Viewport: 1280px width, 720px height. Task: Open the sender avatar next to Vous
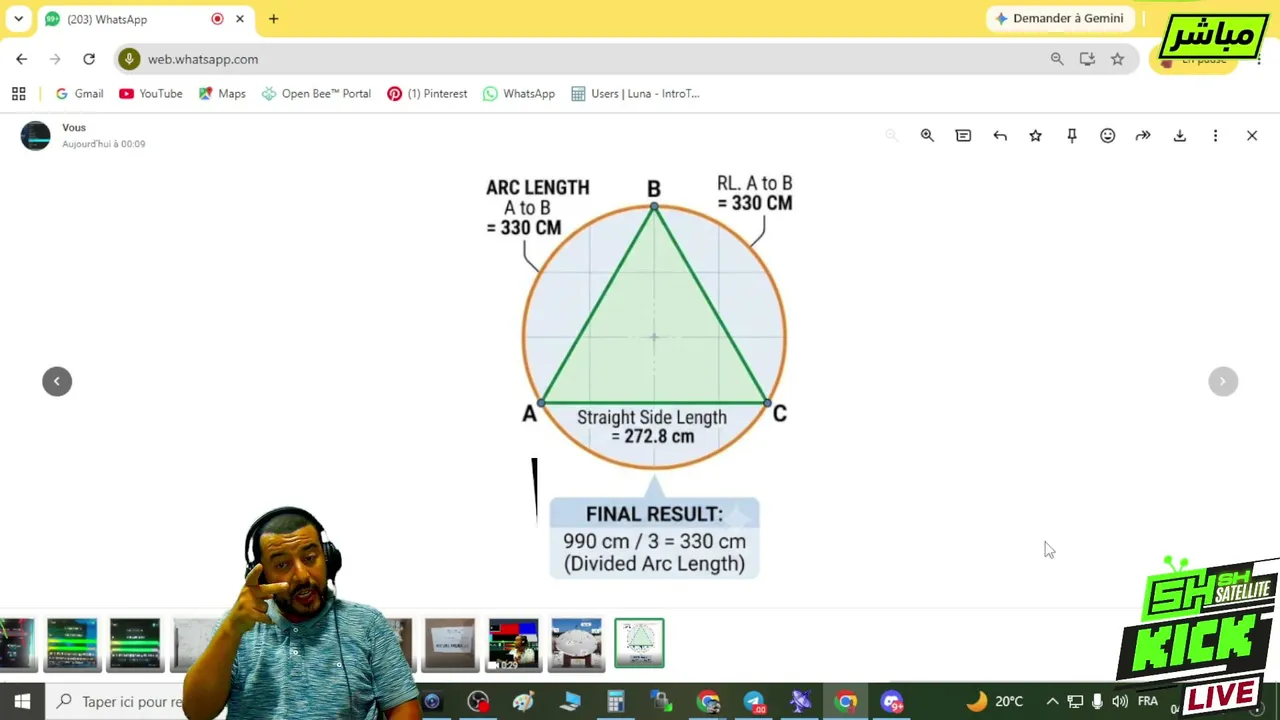pyautogui.click(x=36, y=136)
